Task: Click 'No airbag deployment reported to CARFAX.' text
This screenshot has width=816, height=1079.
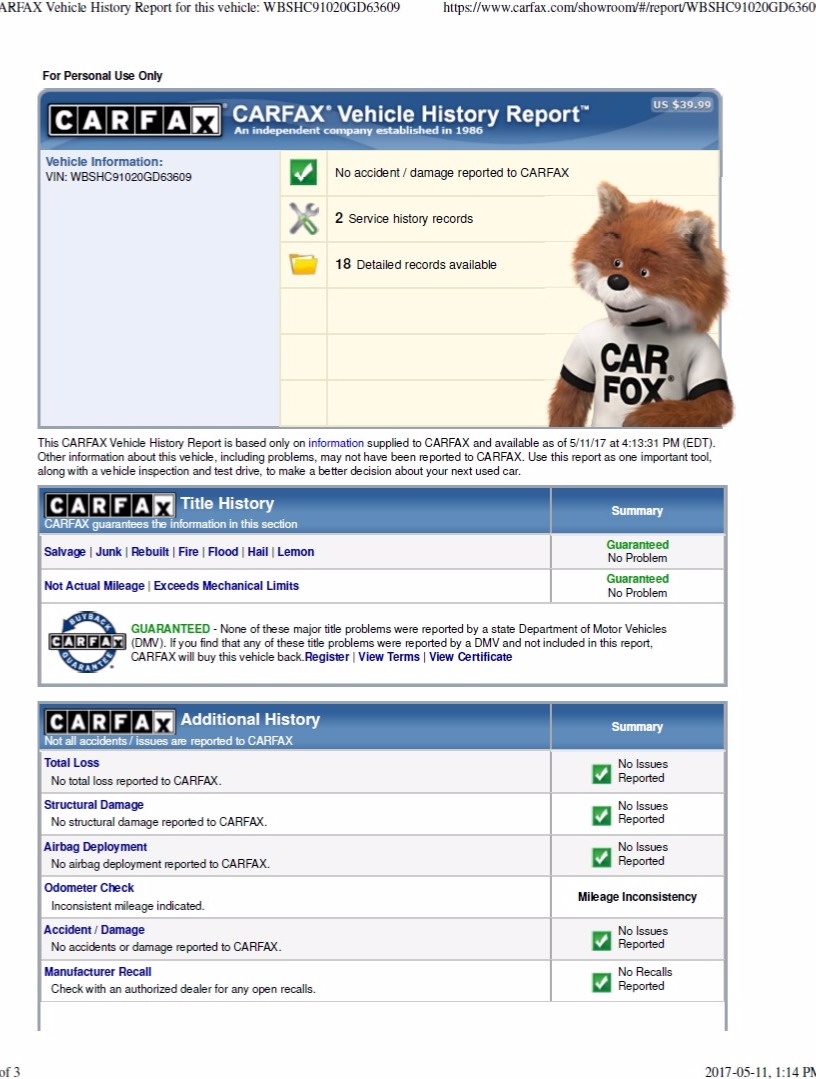Action: (160, 864)
